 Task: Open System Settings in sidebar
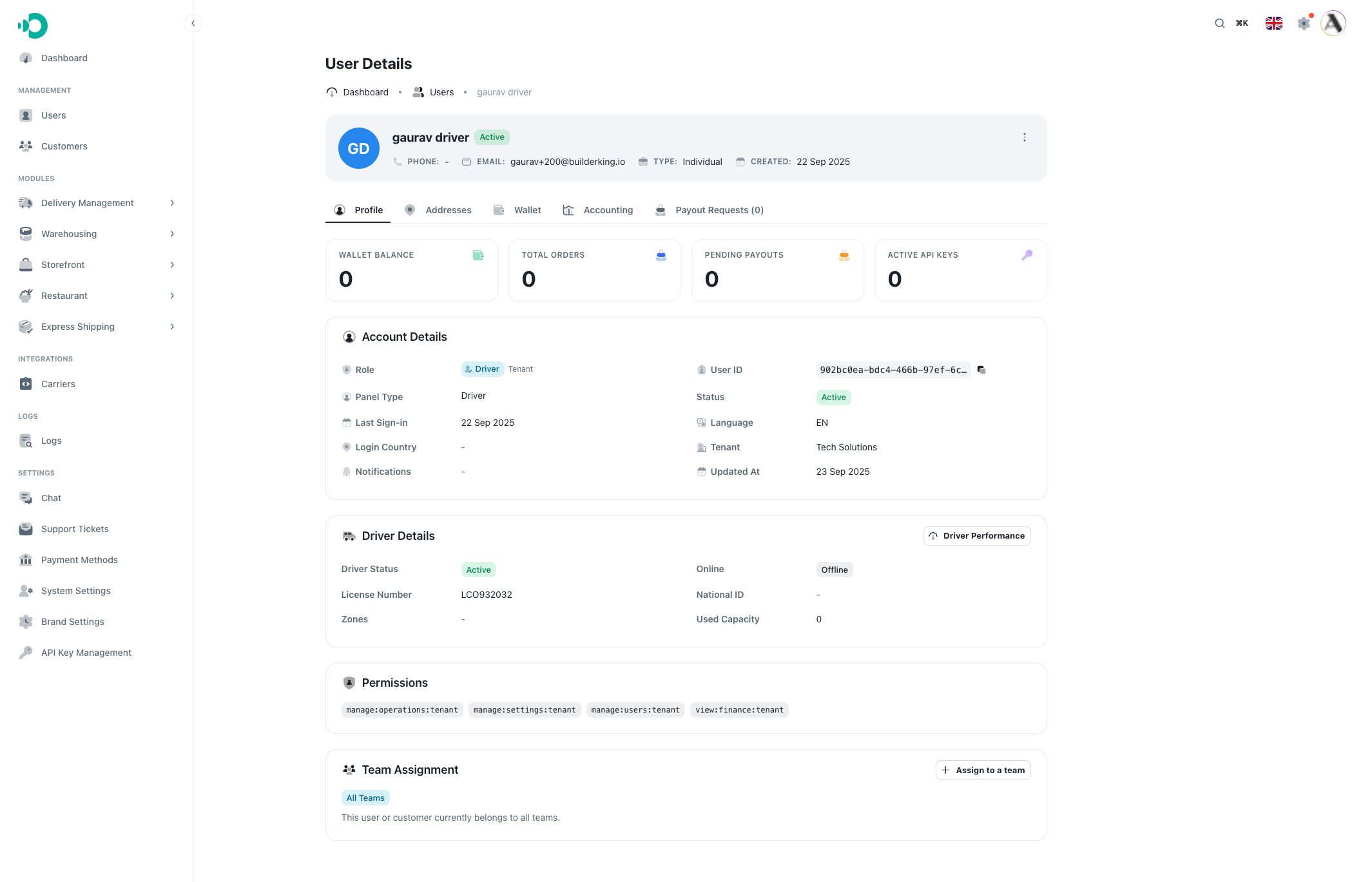tap(76, 591)
